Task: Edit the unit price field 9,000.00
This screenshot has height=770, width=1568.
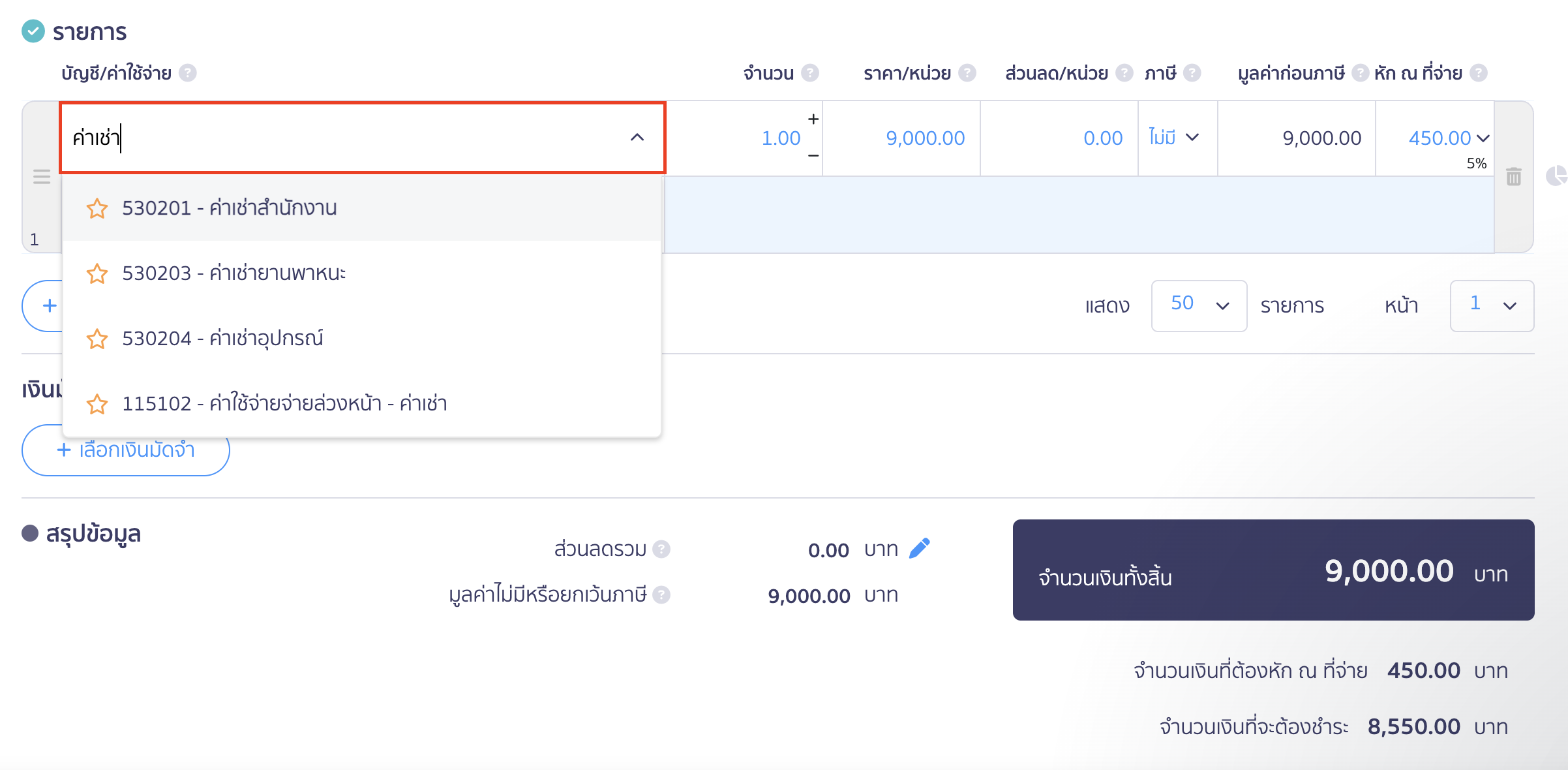Action: point(901,138)
